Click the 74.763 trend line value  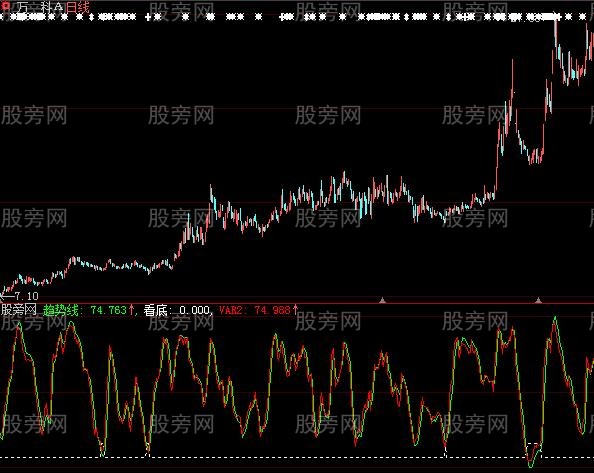[x=108, y=310]
